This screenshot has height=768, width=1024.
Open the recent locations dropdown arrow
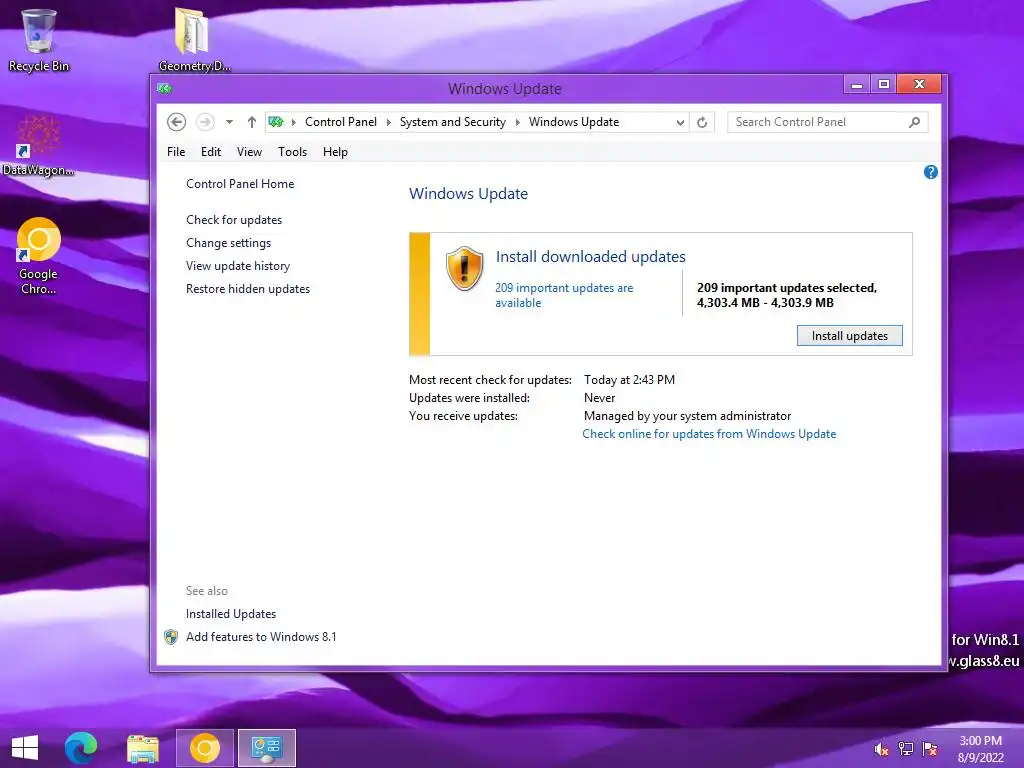[x=229, y=122]
